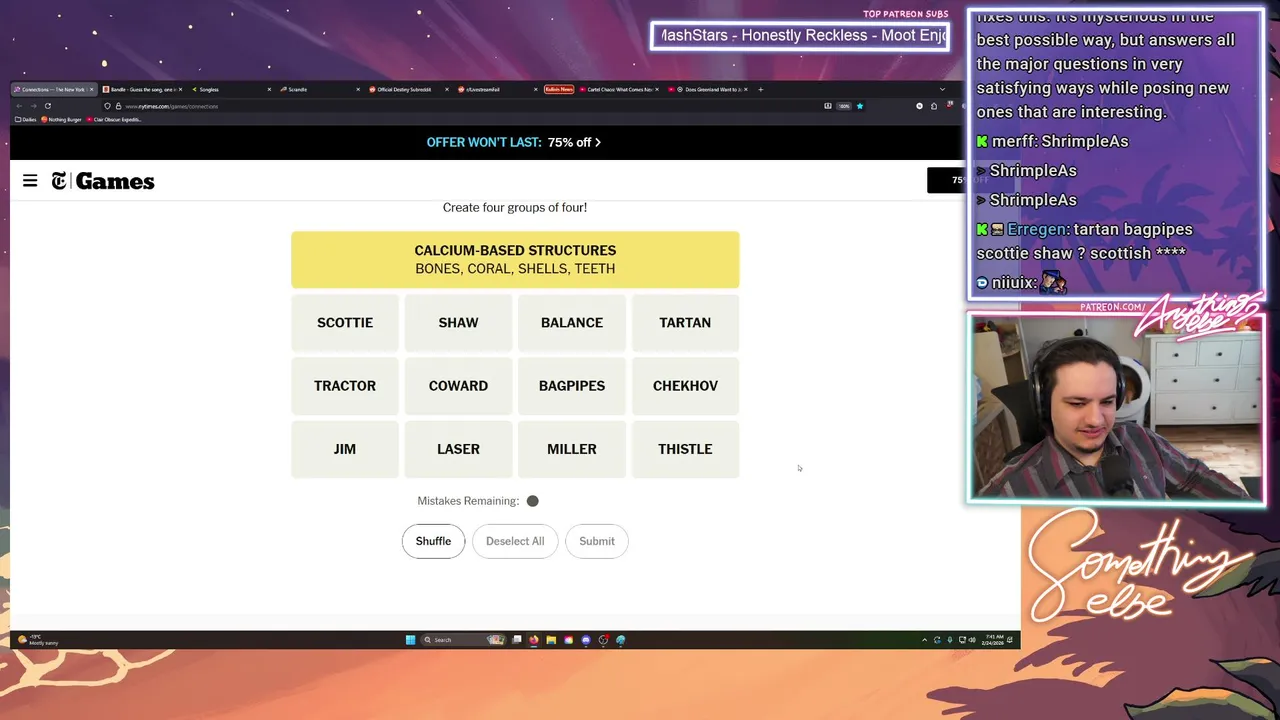
Task: Open the Dailies bookmark folder
Action: (x=26, y=119)
